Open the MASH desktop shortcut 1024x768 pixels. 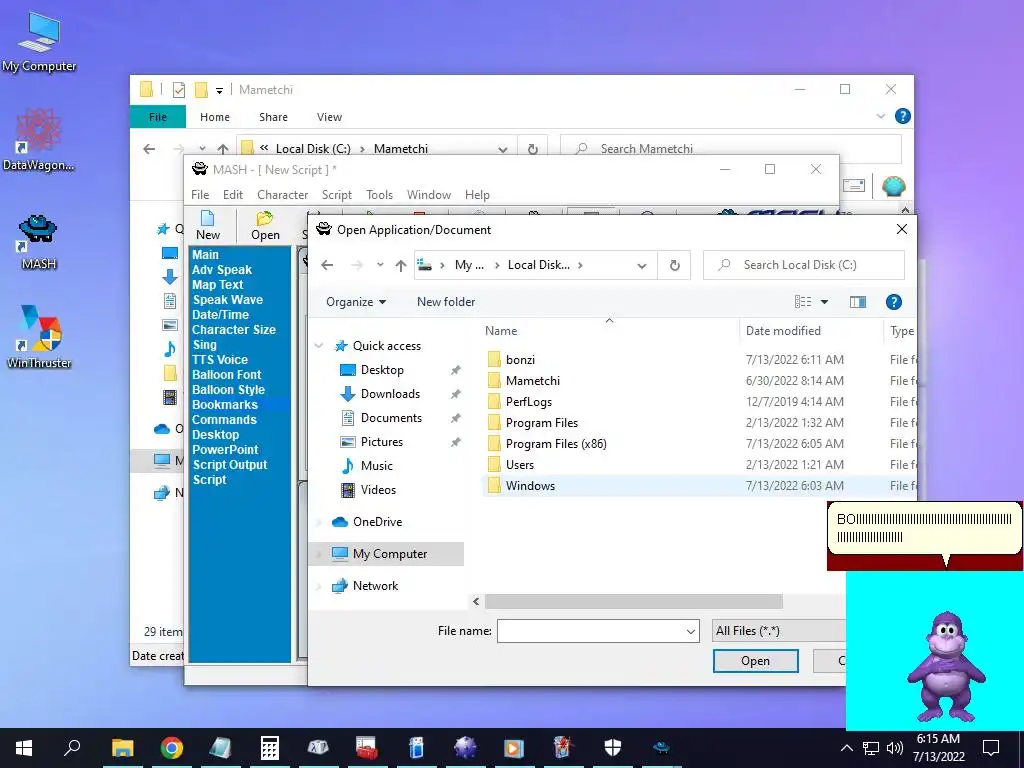[39, 242]
